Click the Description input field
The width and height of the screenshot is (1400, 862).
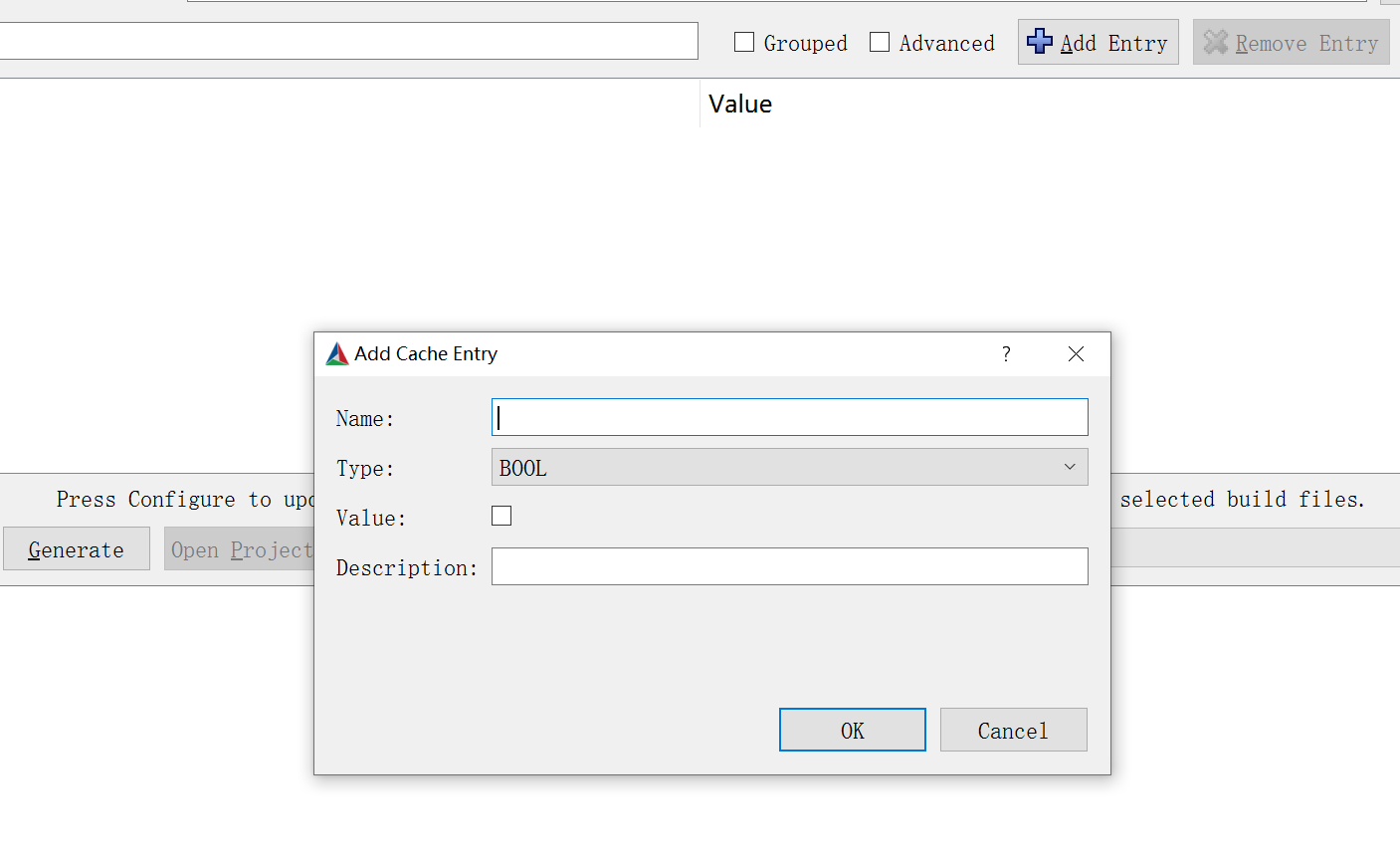[789, 566]
